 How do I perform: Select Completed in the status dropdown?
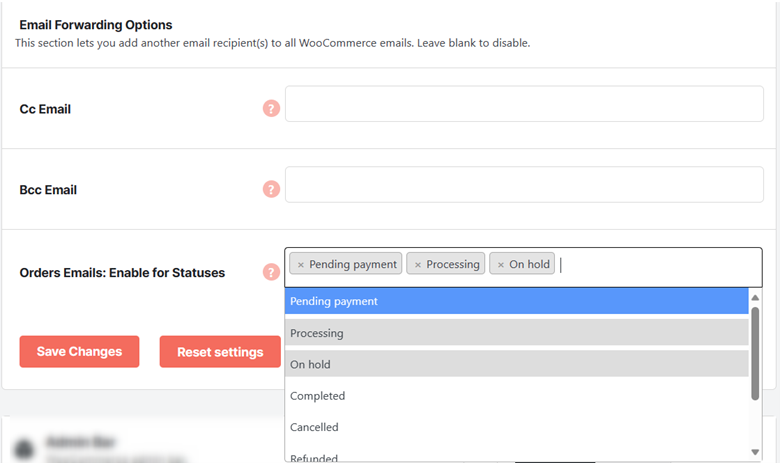pyautogui.click(x=516, y=396)
